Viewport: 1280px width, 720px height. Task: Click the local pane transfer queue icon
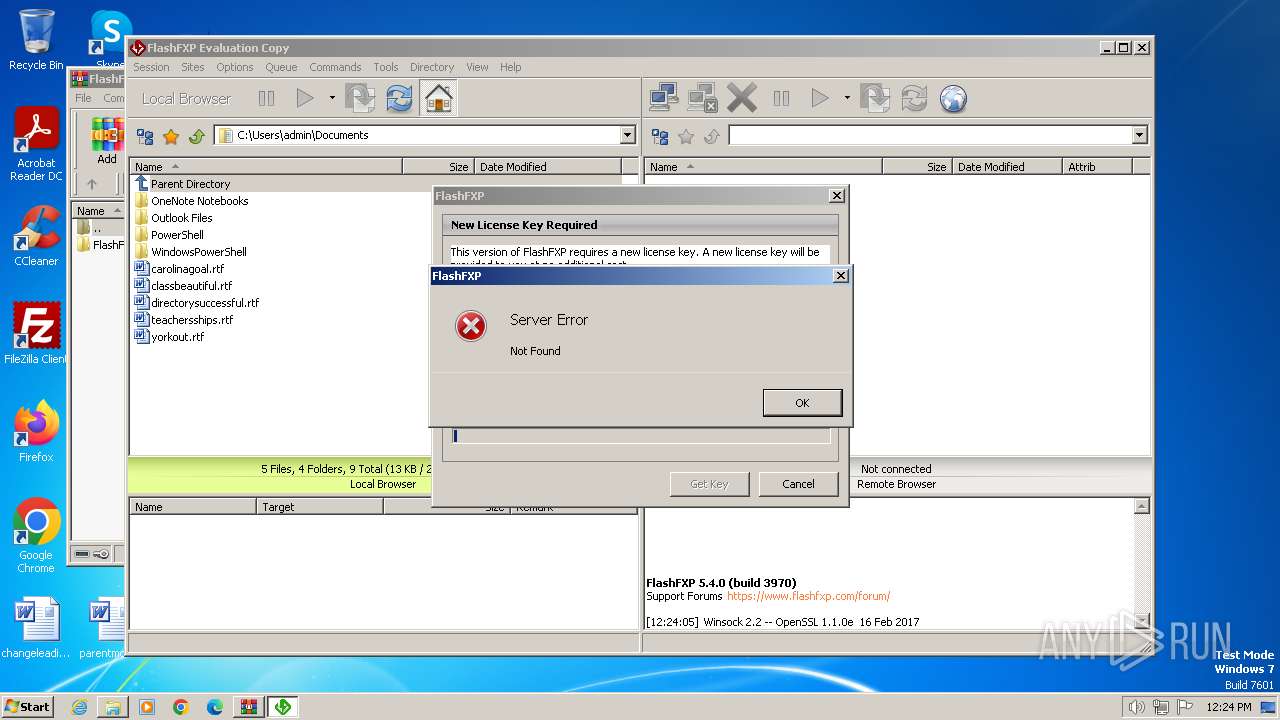[360, 98]
